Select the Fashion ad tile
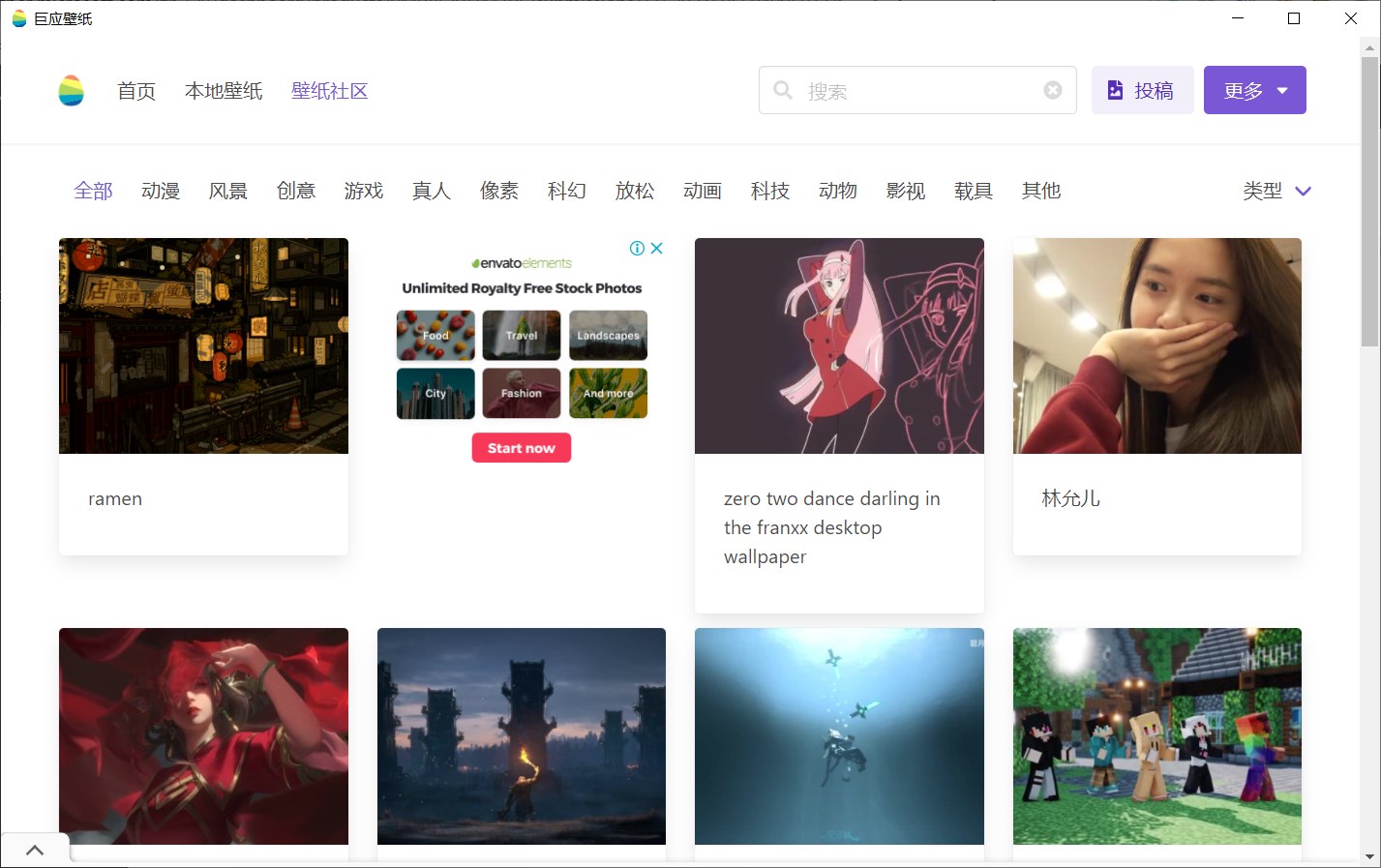 tap(522, 393)
